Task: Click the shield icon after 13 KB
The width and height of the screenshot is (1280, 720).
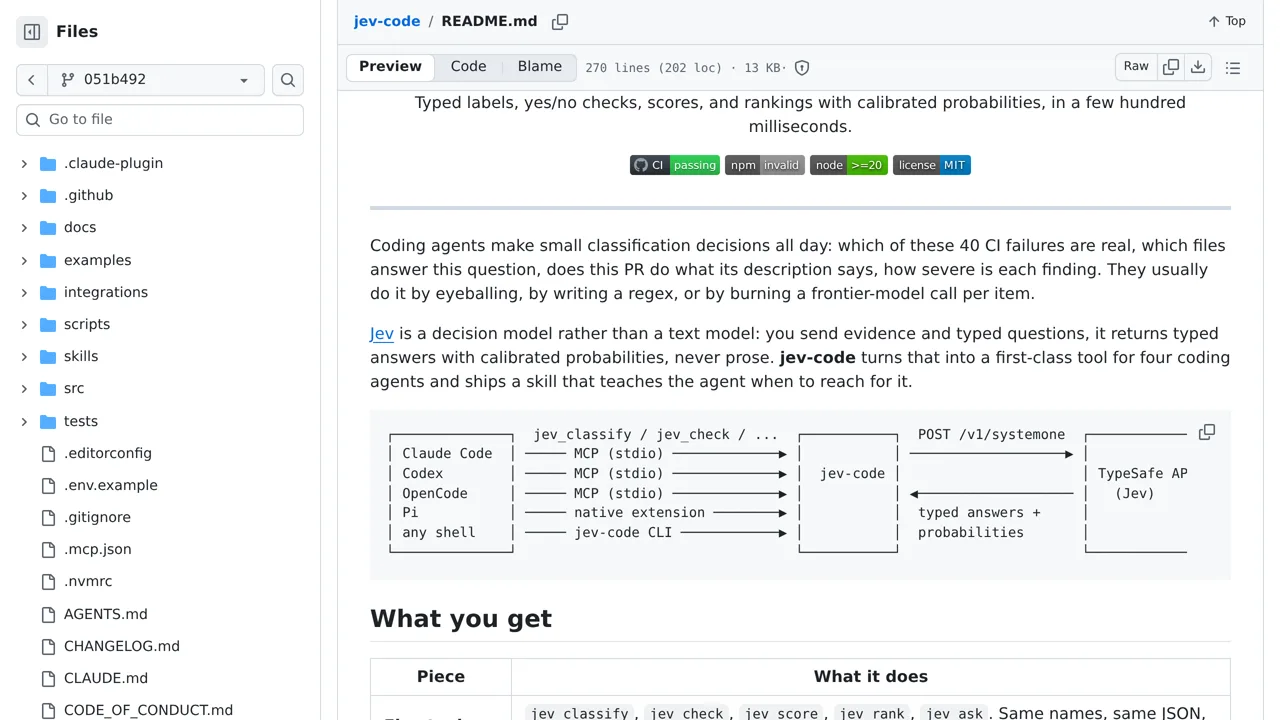Action: (802, 68)
